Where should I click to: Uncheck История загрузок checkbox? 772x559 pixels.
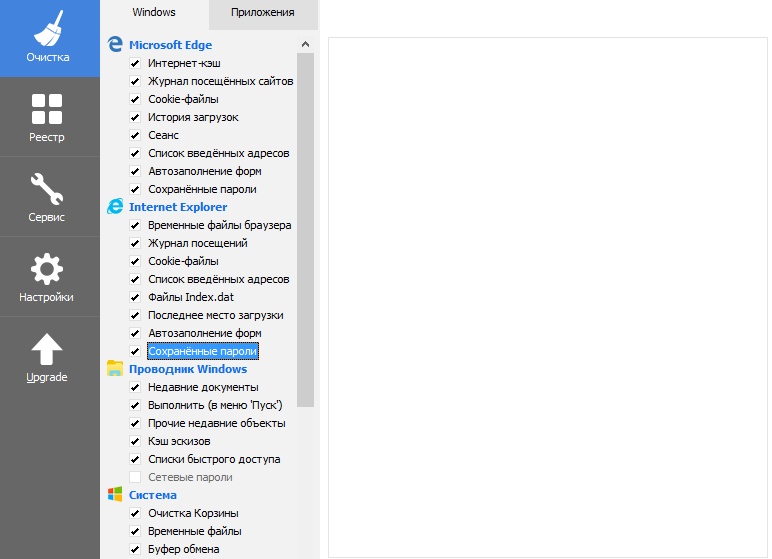tap(135, 117)
